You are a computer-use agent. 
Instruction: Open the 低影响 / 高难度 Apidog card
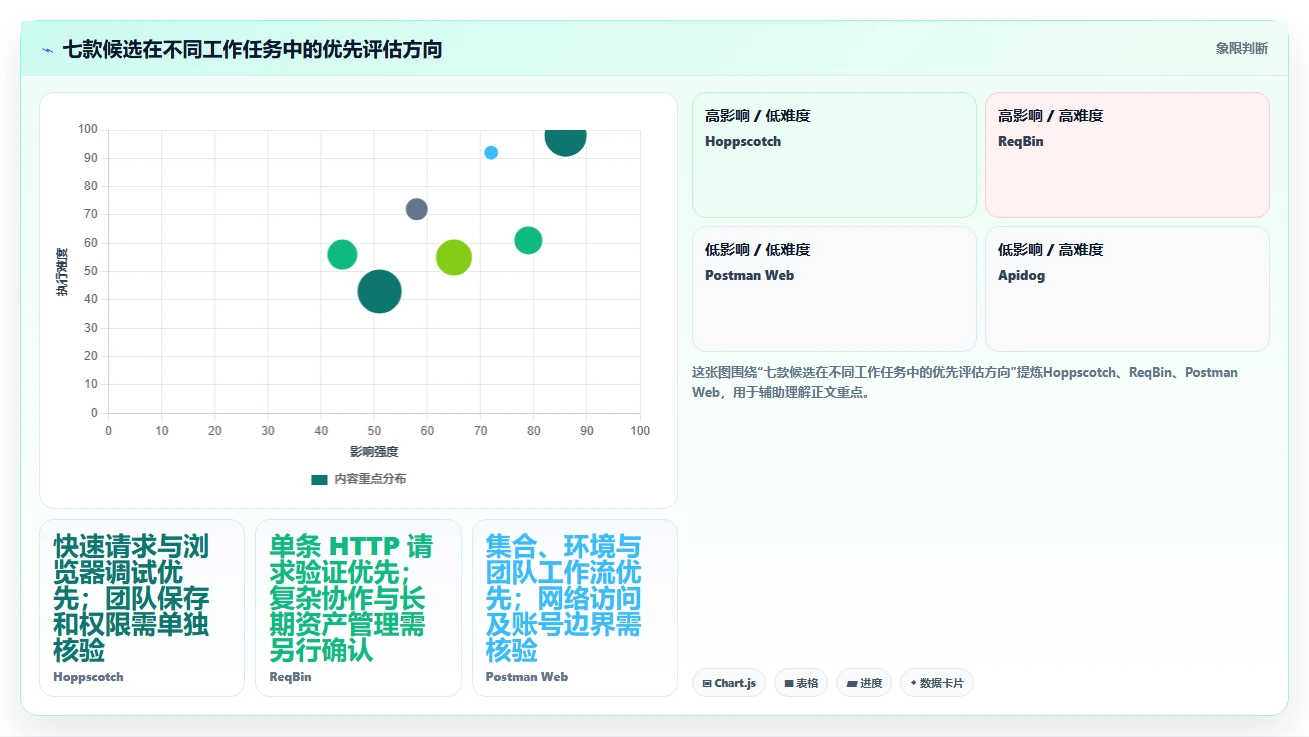tap(1127, 289)
